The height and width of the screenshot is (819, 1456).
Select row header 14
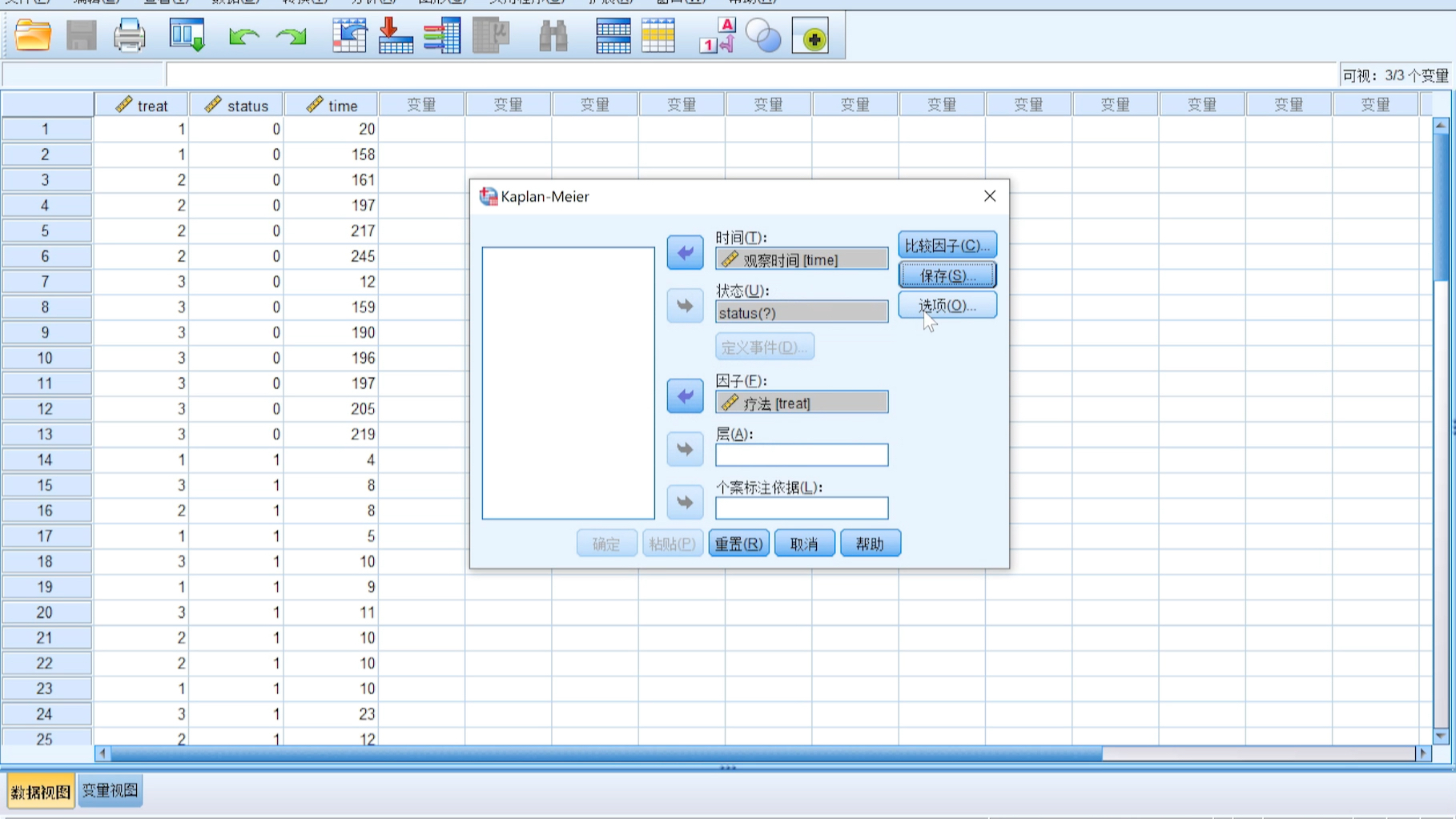click(46, 460)
